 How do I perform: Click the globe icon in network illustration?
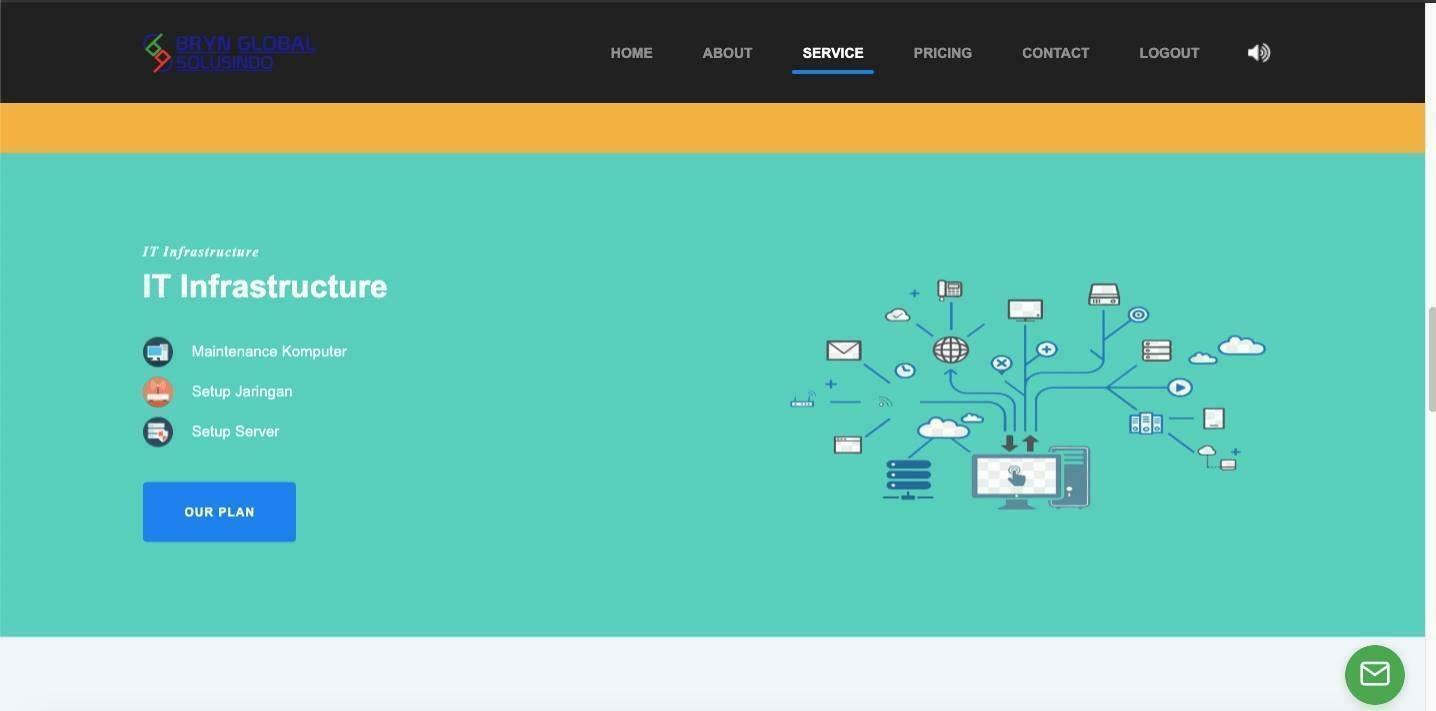(x=950, y=350)
